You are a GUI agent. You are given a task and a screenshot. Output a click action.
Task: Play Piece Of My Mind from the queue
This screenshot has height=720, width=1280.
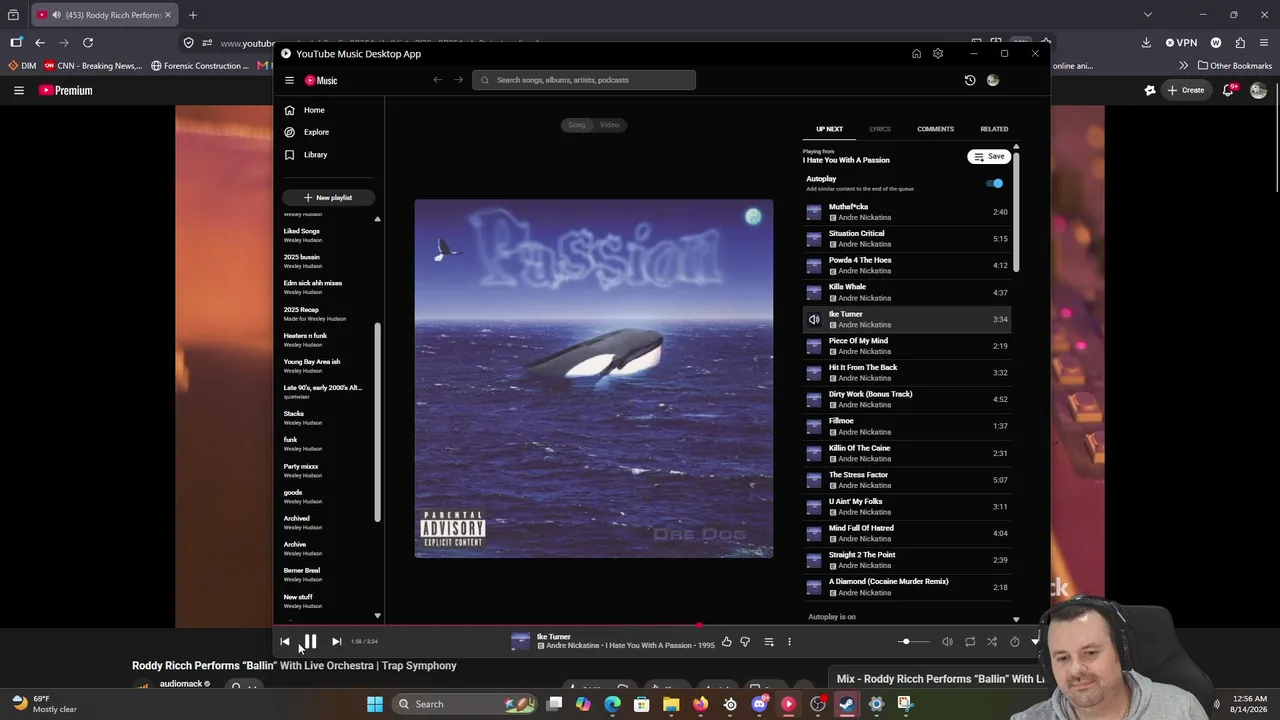coord(907,346)
